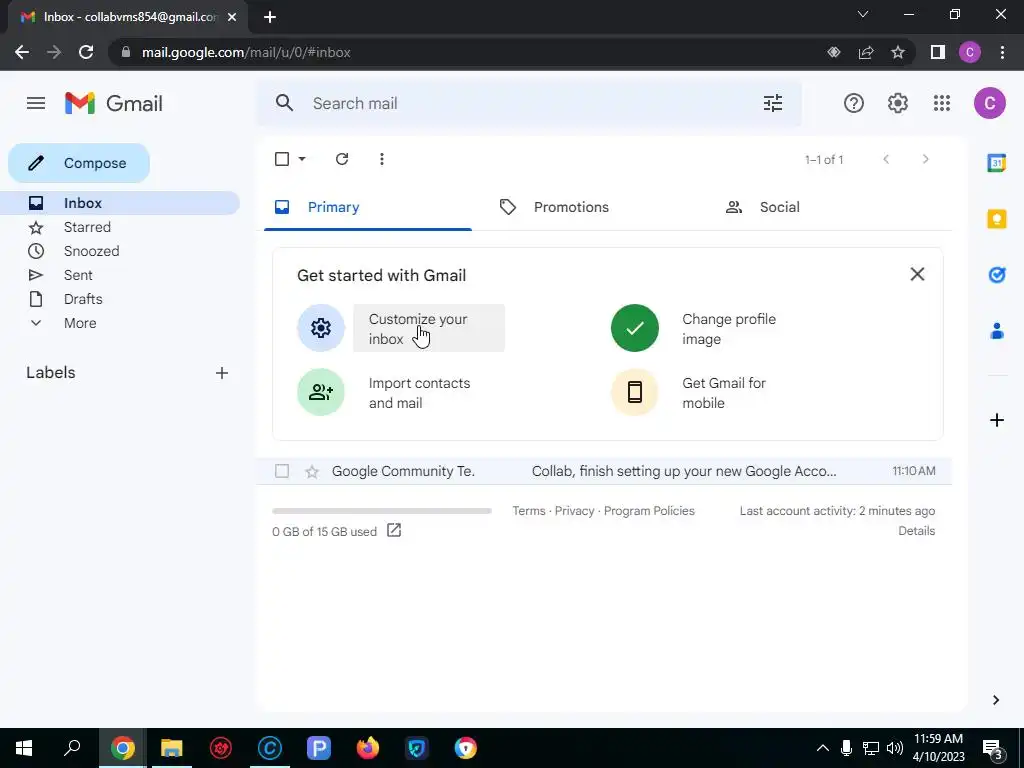
Task: Click the Customize your inbox gear icon
Action: pos(321,328)
